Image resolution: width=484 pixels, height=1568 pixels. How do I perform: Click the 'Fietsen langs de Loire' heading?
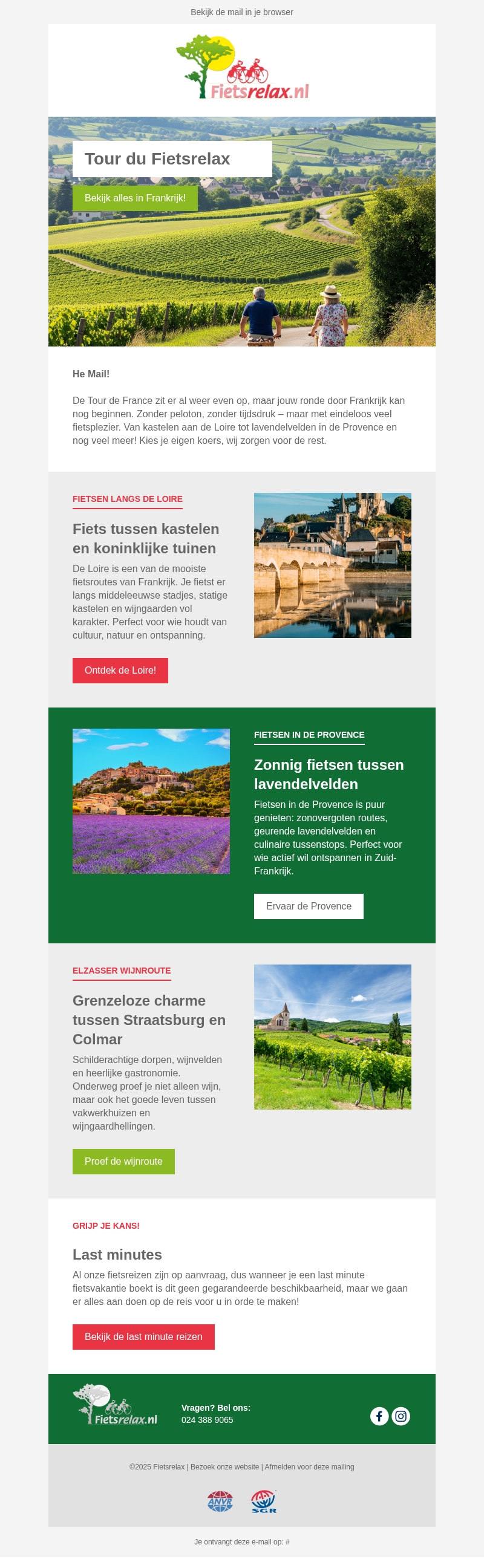(127, 499)
